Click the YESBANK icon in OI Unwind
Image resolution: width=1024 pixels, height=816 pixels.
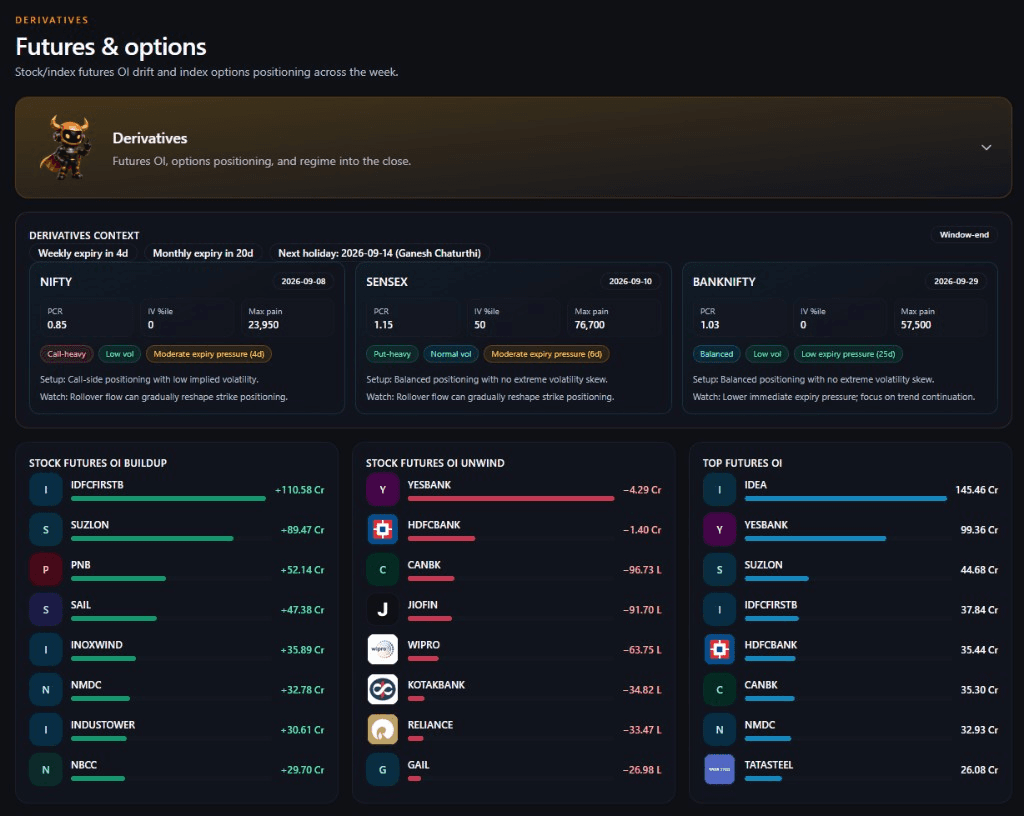383,490
